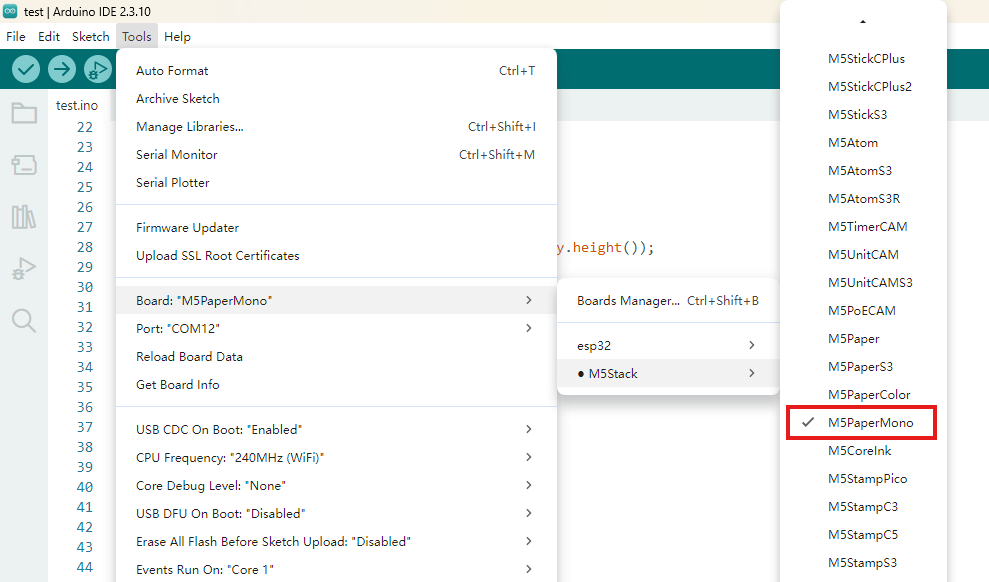Click the Verify checkmark button

(x=26, y=69)
